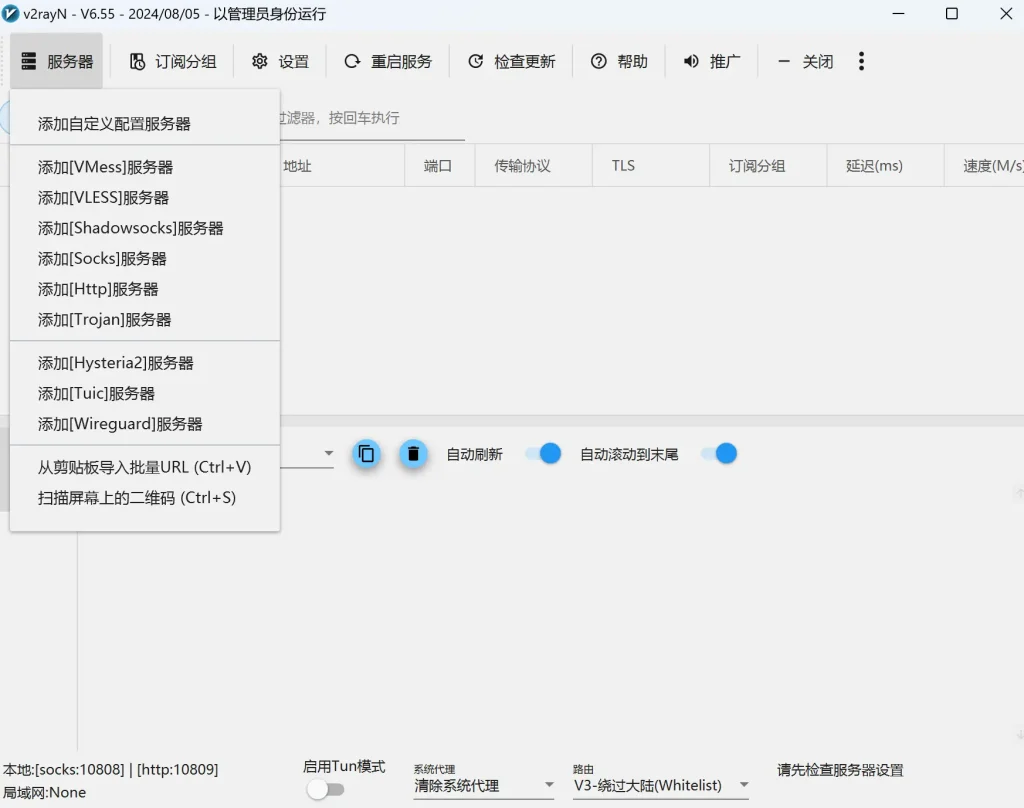Click the trash clear-log icon button
This screenshot has height=808, width=1024.
pos(413,454)
